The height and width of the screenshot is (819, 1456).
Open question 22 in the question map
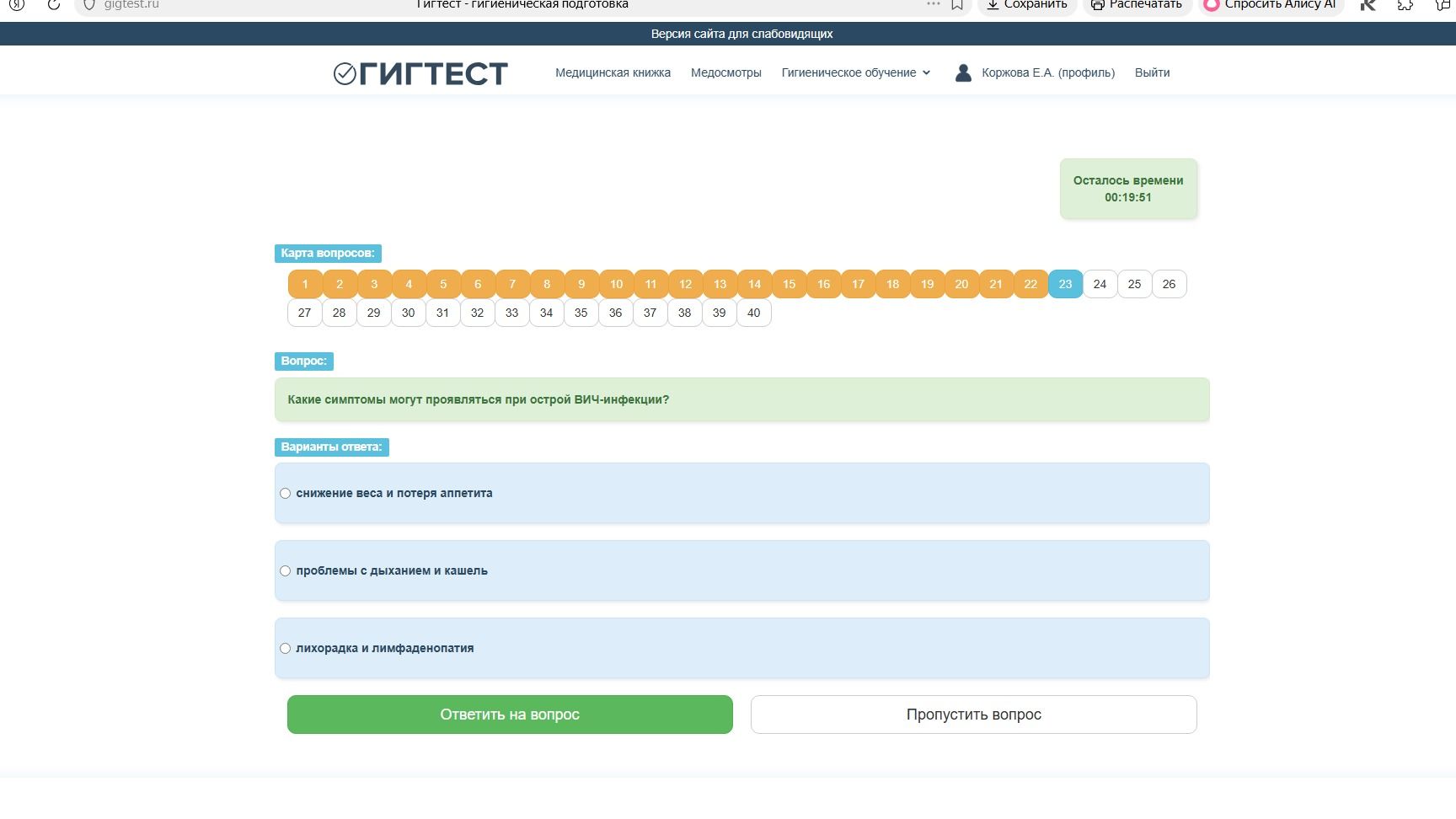[x=1030, y=284]
